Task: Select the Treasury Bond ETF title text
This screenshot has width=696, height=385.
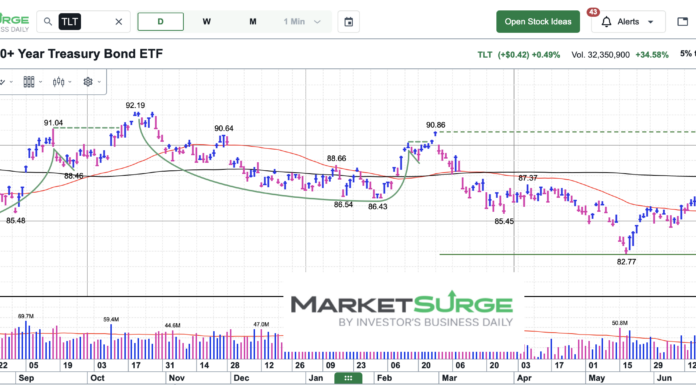Action: [x=81, y=54]
